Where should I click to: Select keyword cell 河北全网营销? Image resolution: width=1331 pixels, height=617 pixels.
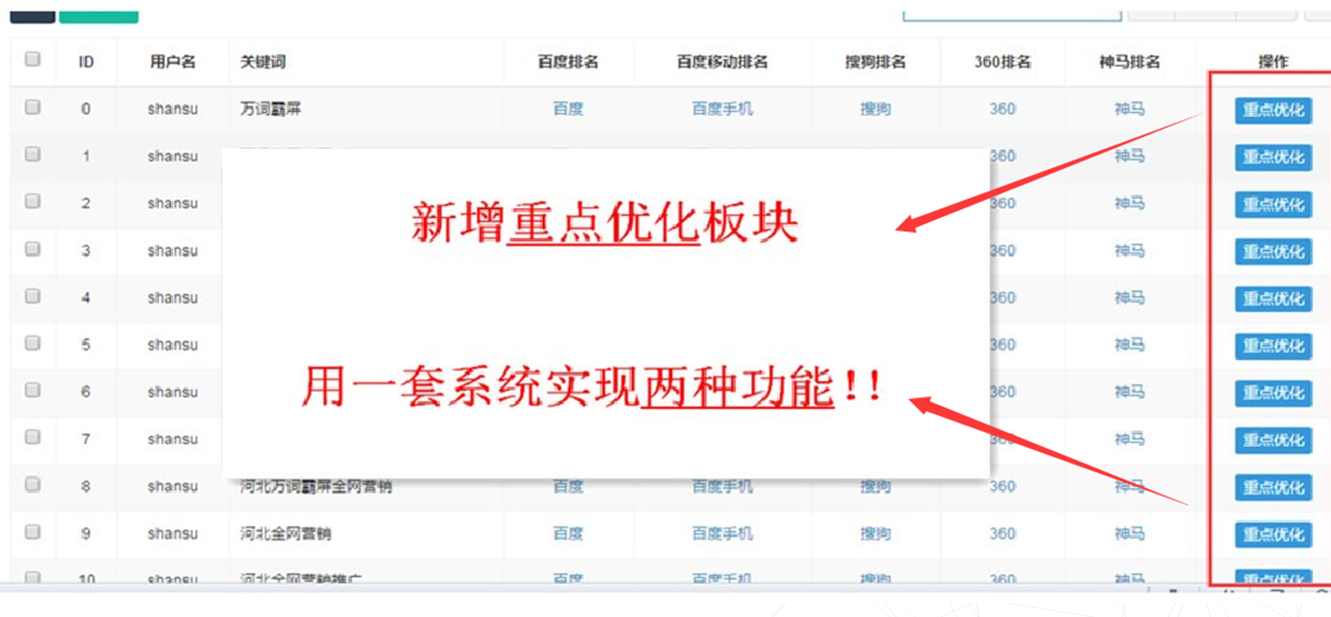[x=286, y=534]
